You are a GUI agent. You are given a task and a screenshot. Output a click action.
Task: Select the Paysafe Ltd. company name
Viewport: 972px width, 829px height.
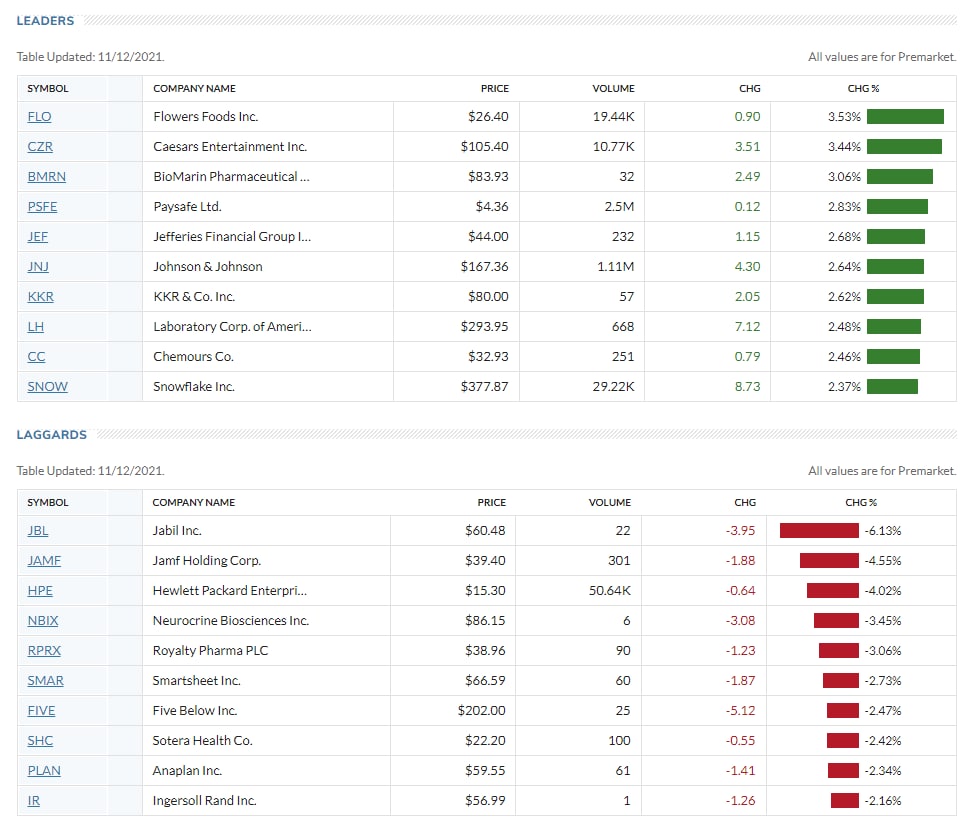[x=187, y=206]
